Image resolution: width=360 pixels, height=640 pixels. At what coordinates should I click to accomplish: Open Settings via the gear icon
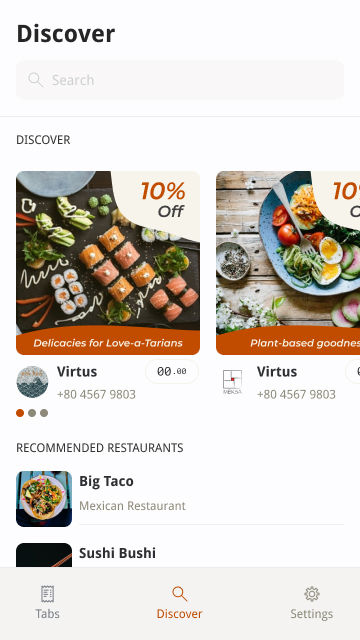[x=312, y=594]
